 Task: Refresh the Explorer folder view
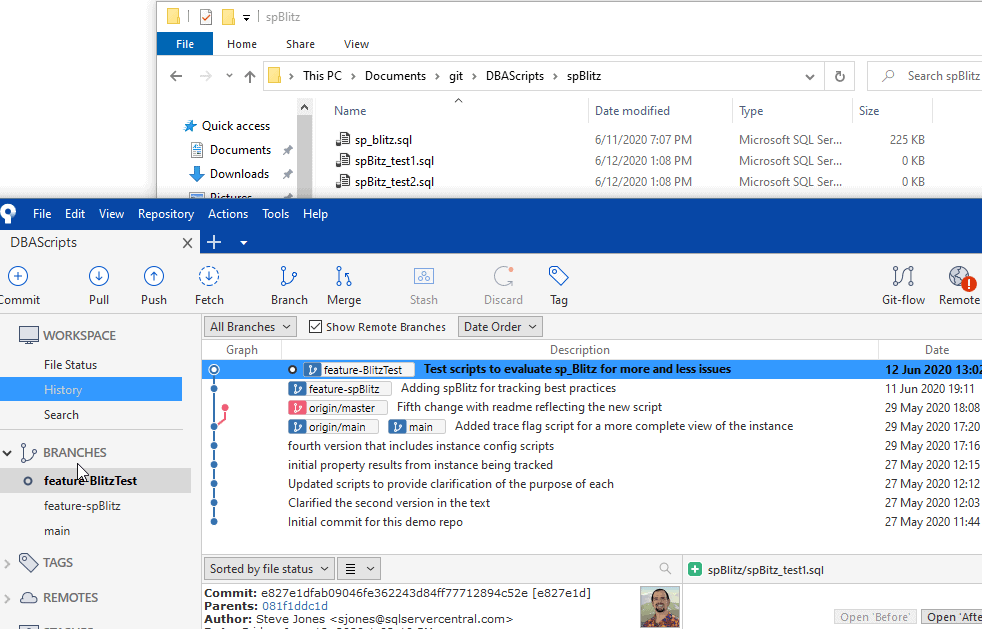tap(840, 76)
